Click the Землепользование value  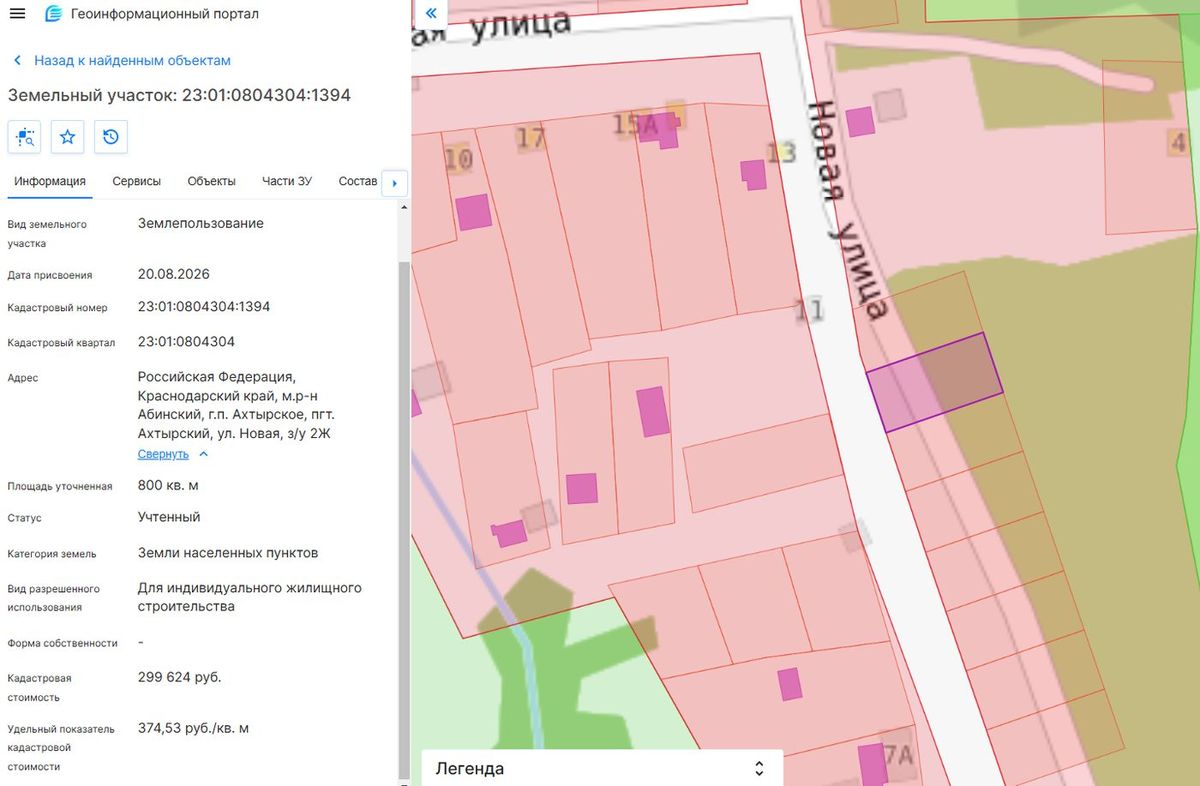pyautogui.click(x=201, y=223)
